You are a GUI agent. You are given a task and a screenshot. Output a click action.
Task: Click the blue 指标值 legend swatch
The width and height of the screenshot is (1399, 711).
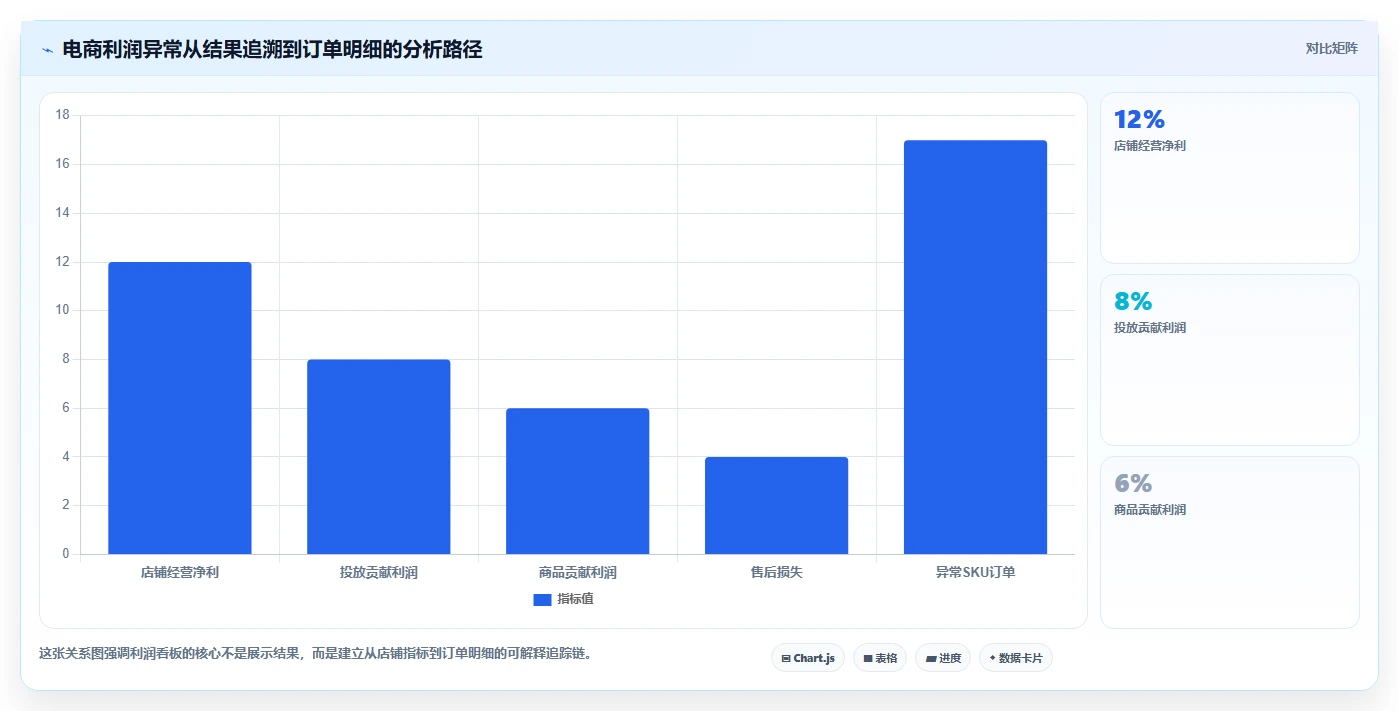(542, 599)
